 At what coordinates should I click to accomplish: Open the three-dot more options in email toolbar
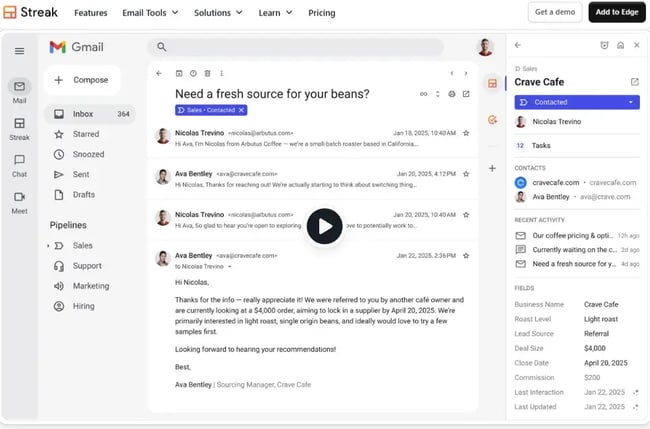[x=221, y=73]
